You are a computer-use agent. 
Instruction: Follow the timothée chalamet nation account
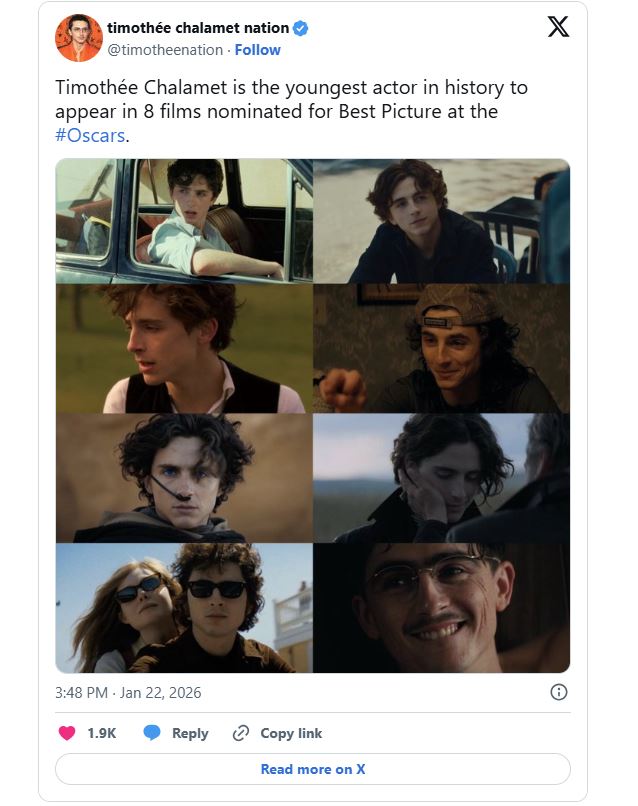(x=258, y=50)
